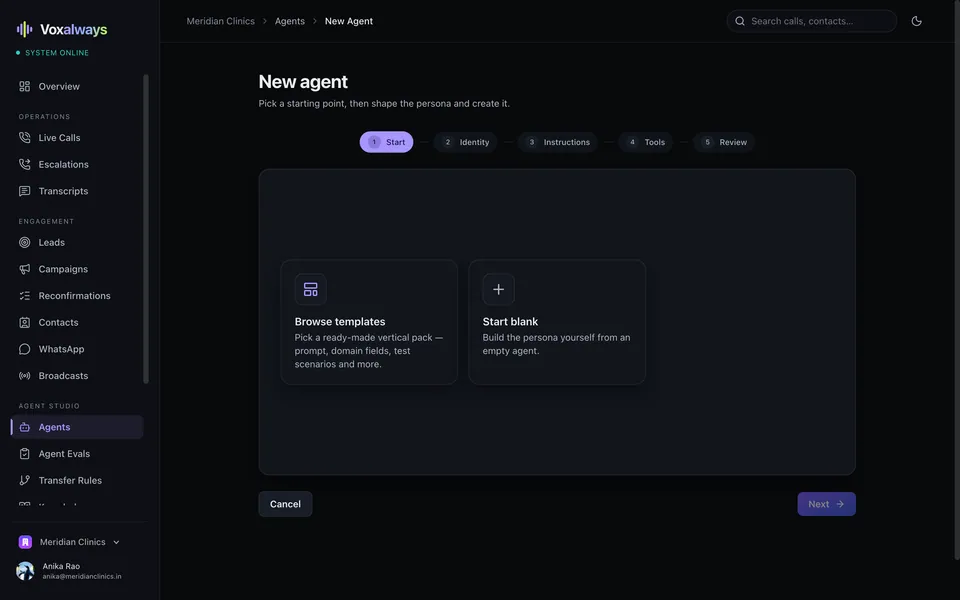Click the Browse templates layout icon

point(310,289)
